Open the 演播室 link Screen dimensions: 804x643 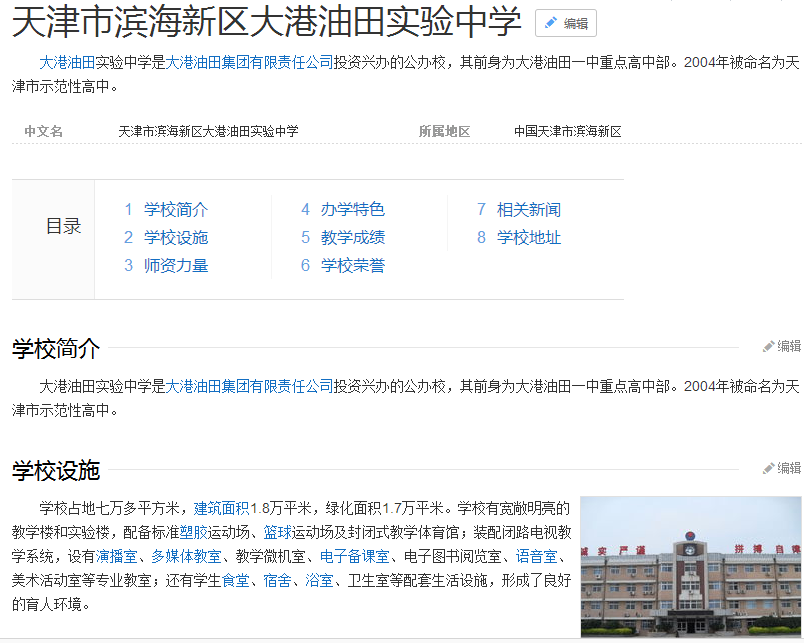click(x=116, y=556)
